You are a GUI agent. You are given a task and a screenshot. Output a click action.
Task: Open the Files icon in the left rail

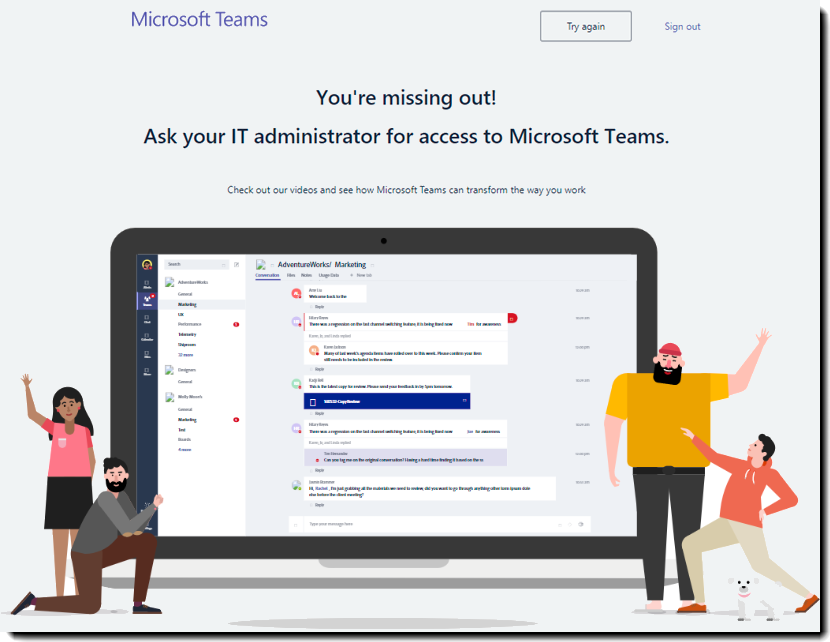[x=147, y=355]
